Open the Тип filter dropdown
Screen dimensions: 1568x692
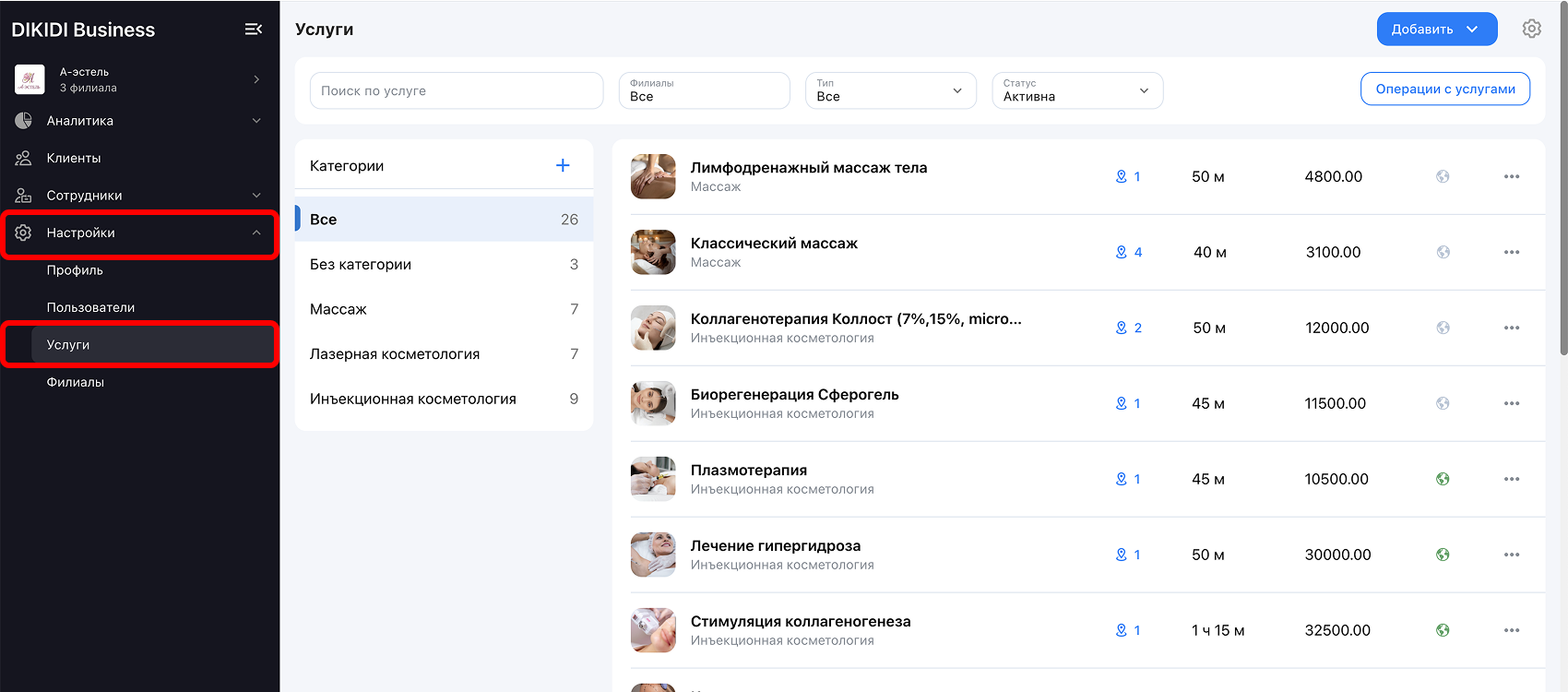891,90
